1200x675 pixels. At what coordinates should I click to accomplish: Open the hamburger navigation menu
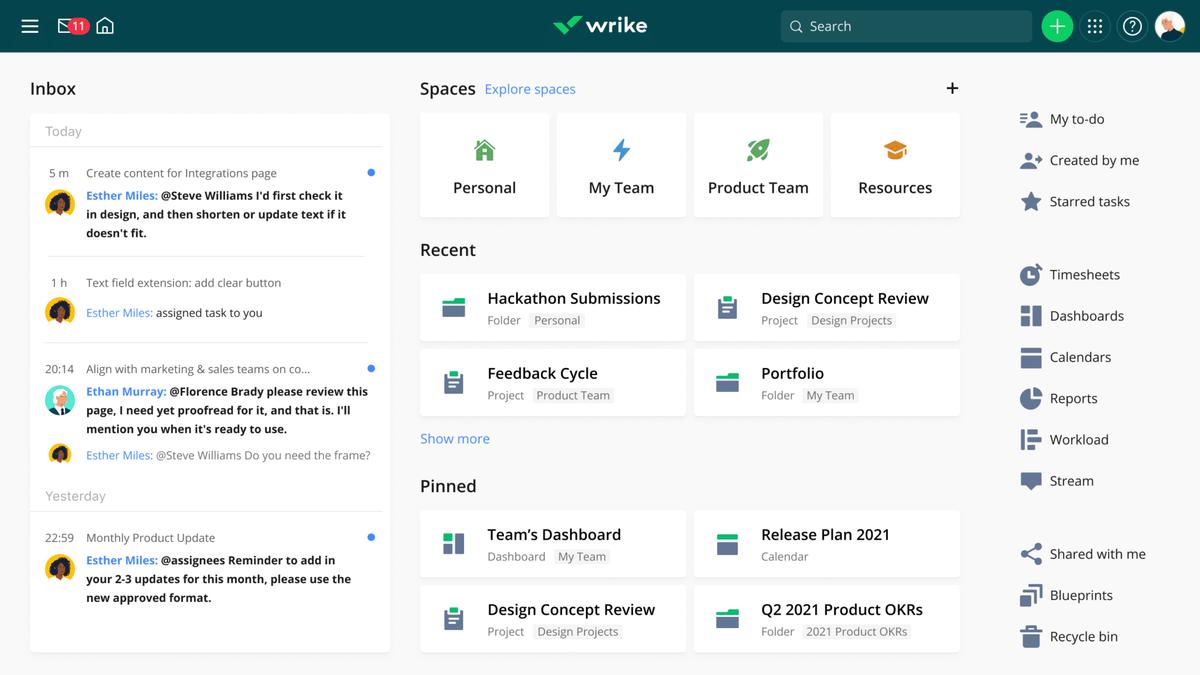(x=30, y=26)
